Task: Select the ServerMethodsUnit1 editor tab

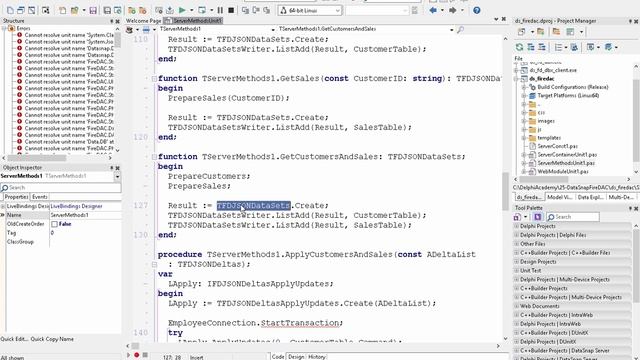Action: pos(193,21)
